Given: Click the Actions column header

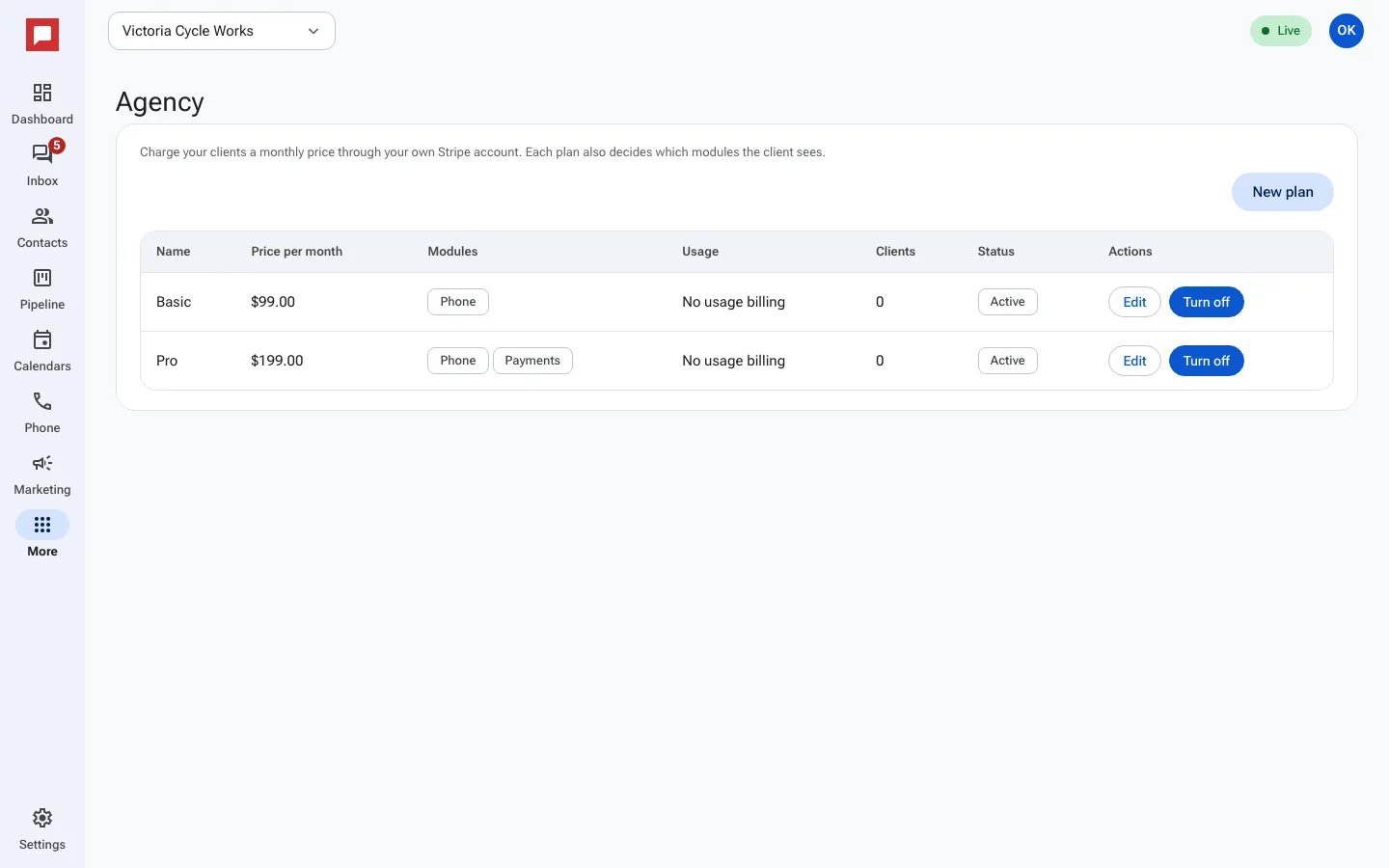Looking at the screenshot, I should click(x=1130, y=252).
